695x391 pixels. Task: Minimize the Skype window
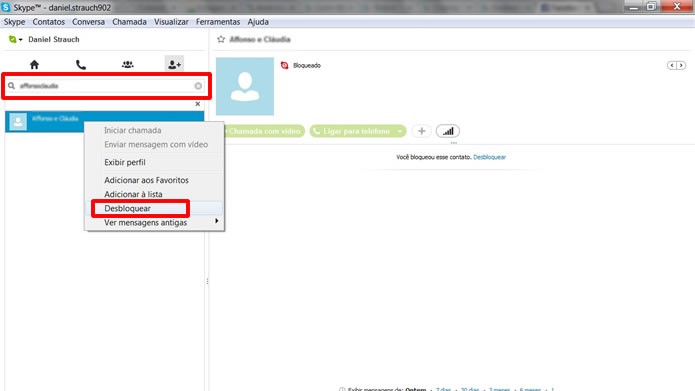coord(634,6)
